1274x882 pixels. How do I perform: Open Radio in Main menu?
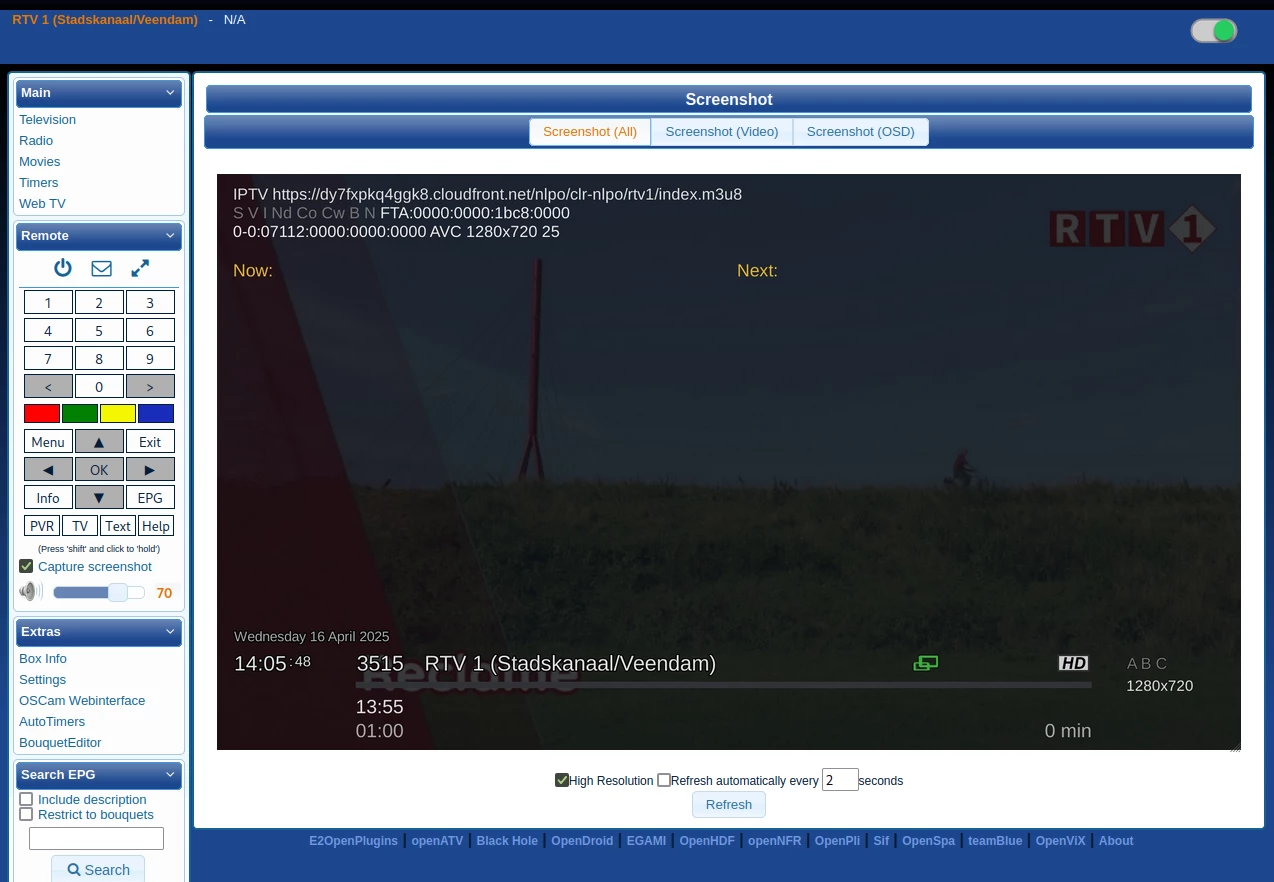click(x=36, y=141)
